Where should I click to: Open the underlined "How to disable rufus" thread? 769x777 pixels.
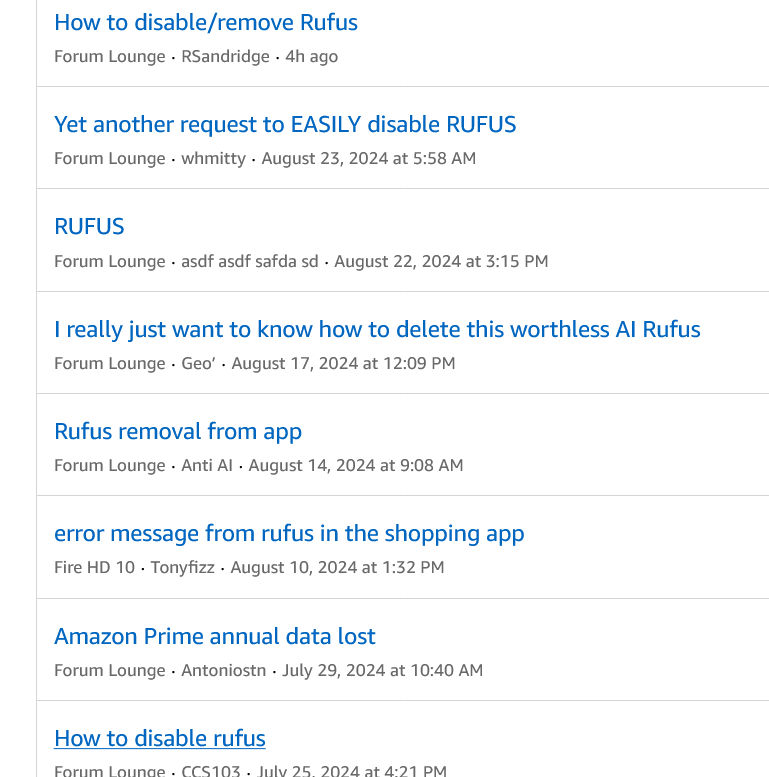(x=160, y=738)
